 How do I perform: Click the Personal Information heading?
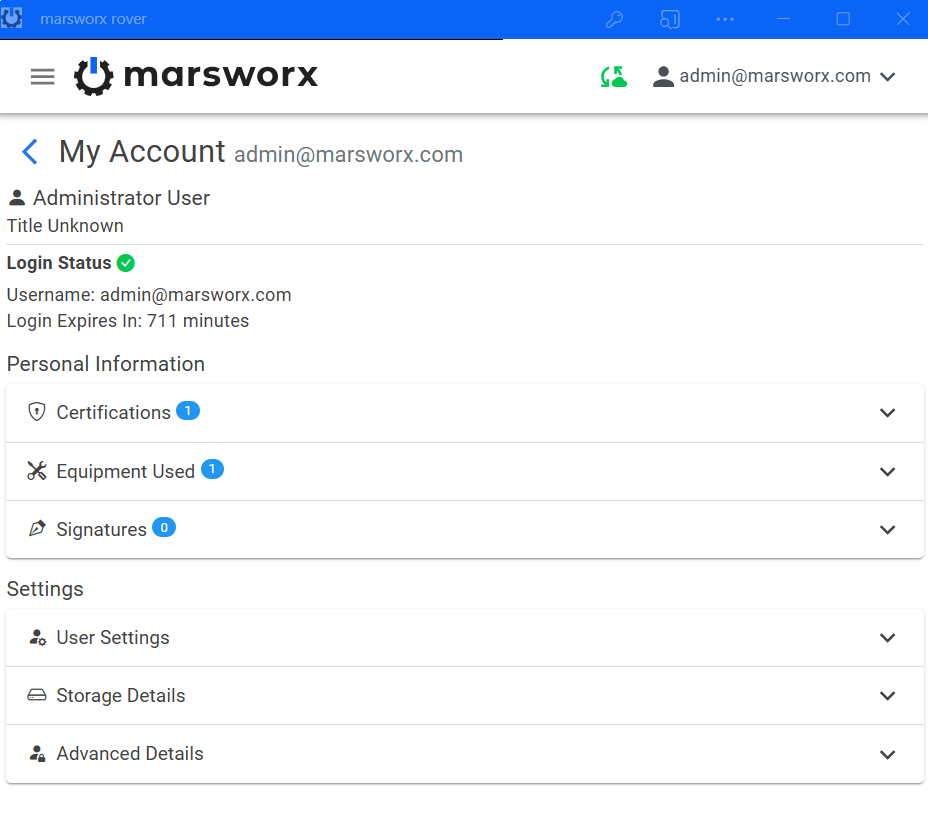(x=106, y=364)
